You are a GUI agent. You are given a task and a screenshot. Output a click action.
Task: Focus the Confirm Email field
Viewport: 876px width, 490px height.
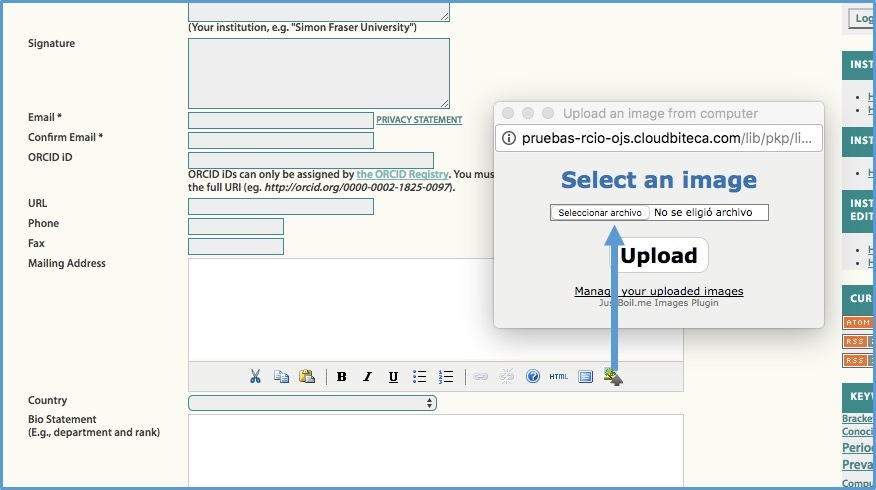point(281,140)
